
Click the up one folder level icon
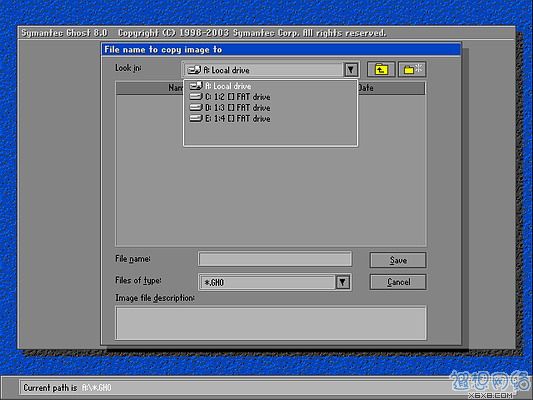(381, 69)
